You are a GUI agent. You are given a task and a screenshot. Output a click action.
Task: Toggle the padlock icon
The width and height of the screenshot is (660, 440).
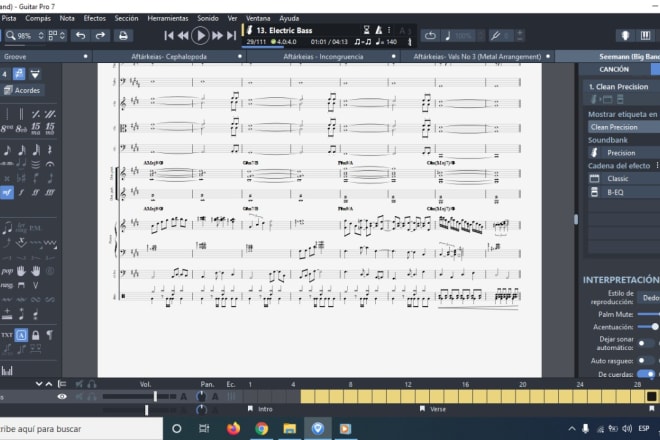point(36,335)
